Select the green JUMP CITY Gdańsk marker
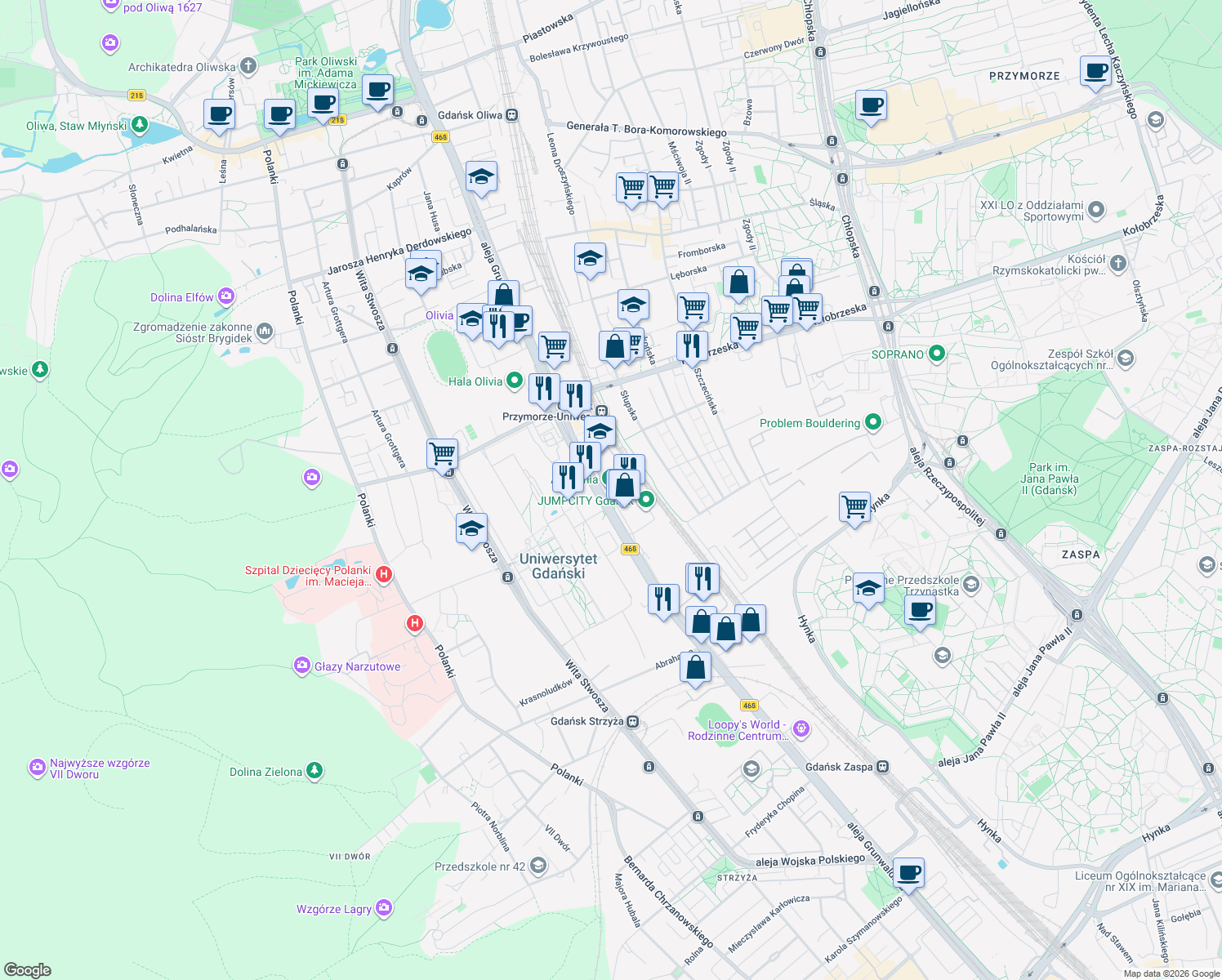 pyautogui.click(x=644, y=501)
